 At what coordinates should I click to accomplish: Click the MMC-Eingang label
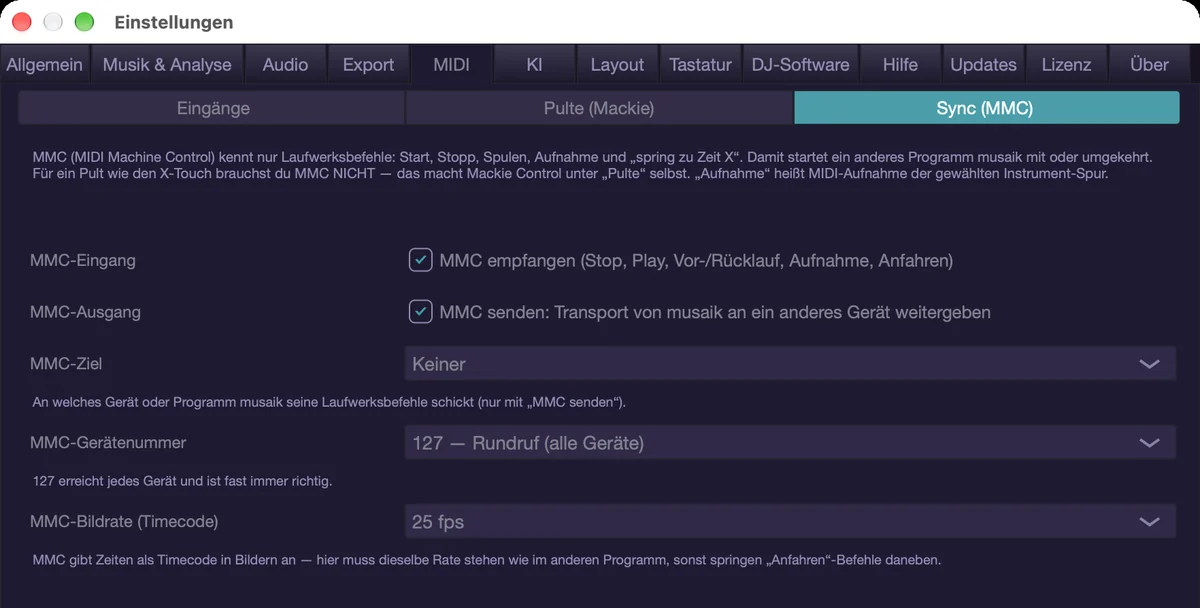83,260
